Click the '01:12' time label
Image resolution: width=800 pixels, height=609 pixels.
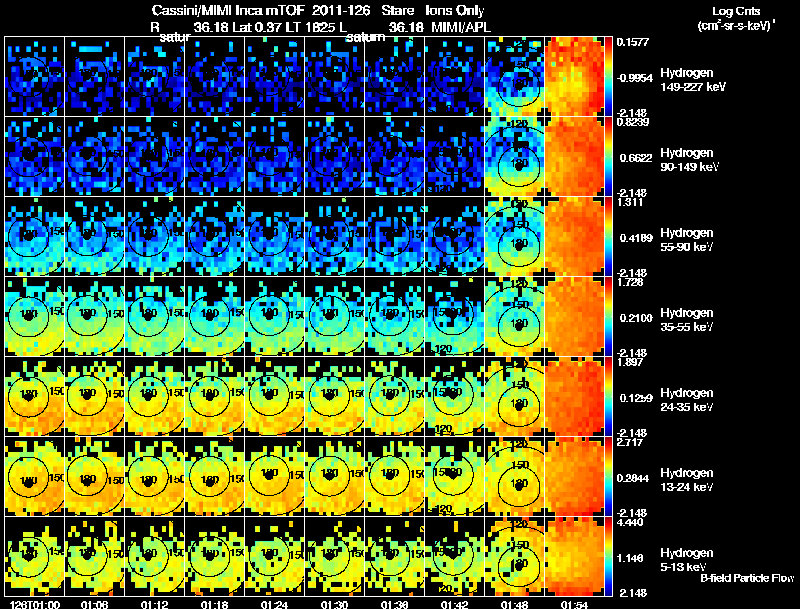pos(154,605)
